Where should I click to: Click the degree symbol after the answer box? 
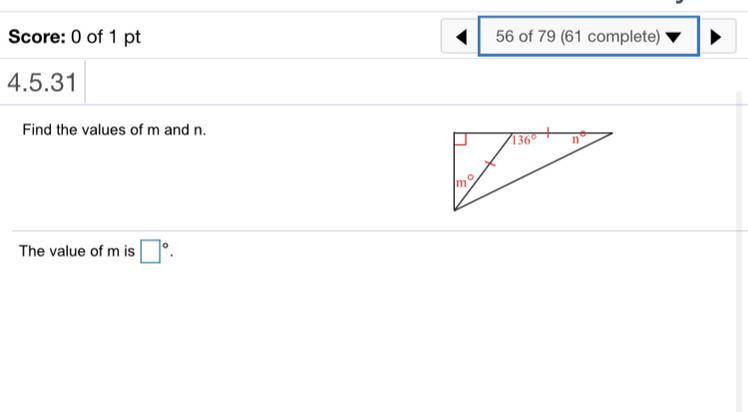[166, 246]
